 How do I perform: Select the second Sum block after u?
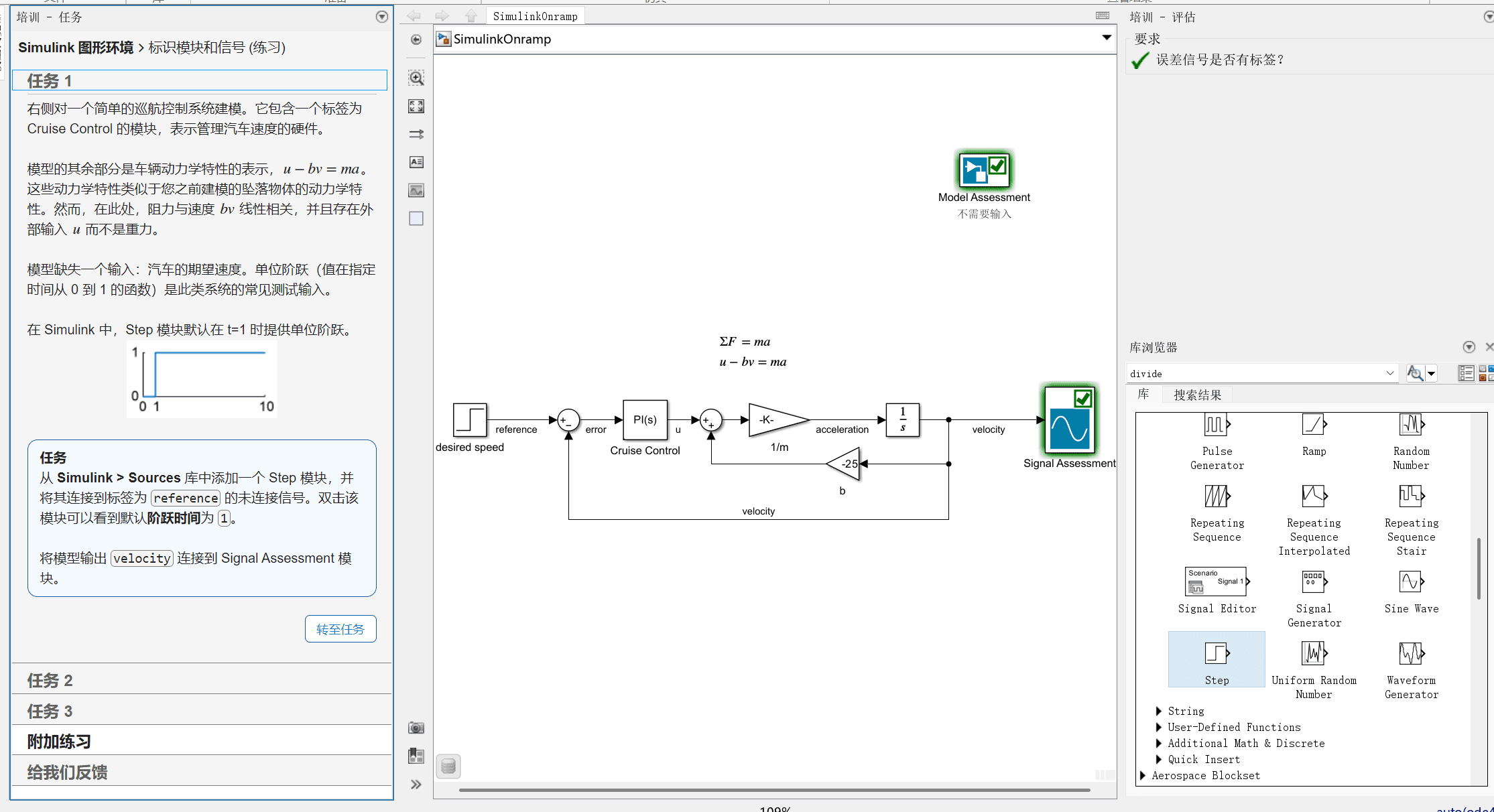point(711,420)
